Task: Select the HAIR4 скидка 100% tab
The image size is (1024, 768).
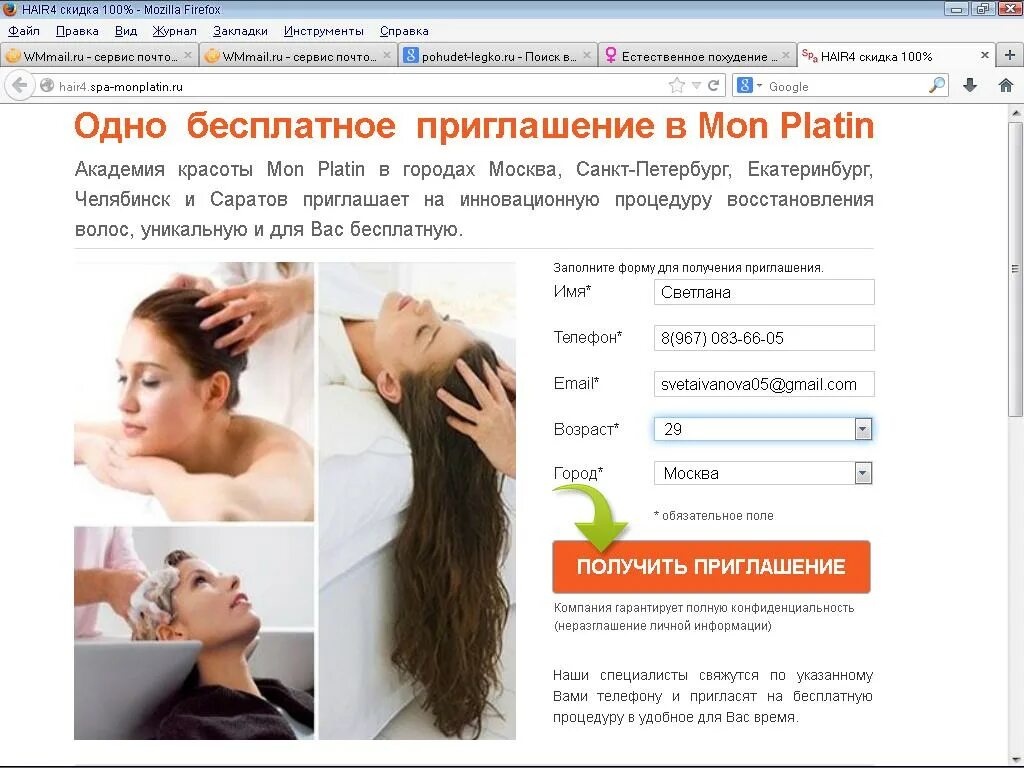Action: tap(895, 56)
